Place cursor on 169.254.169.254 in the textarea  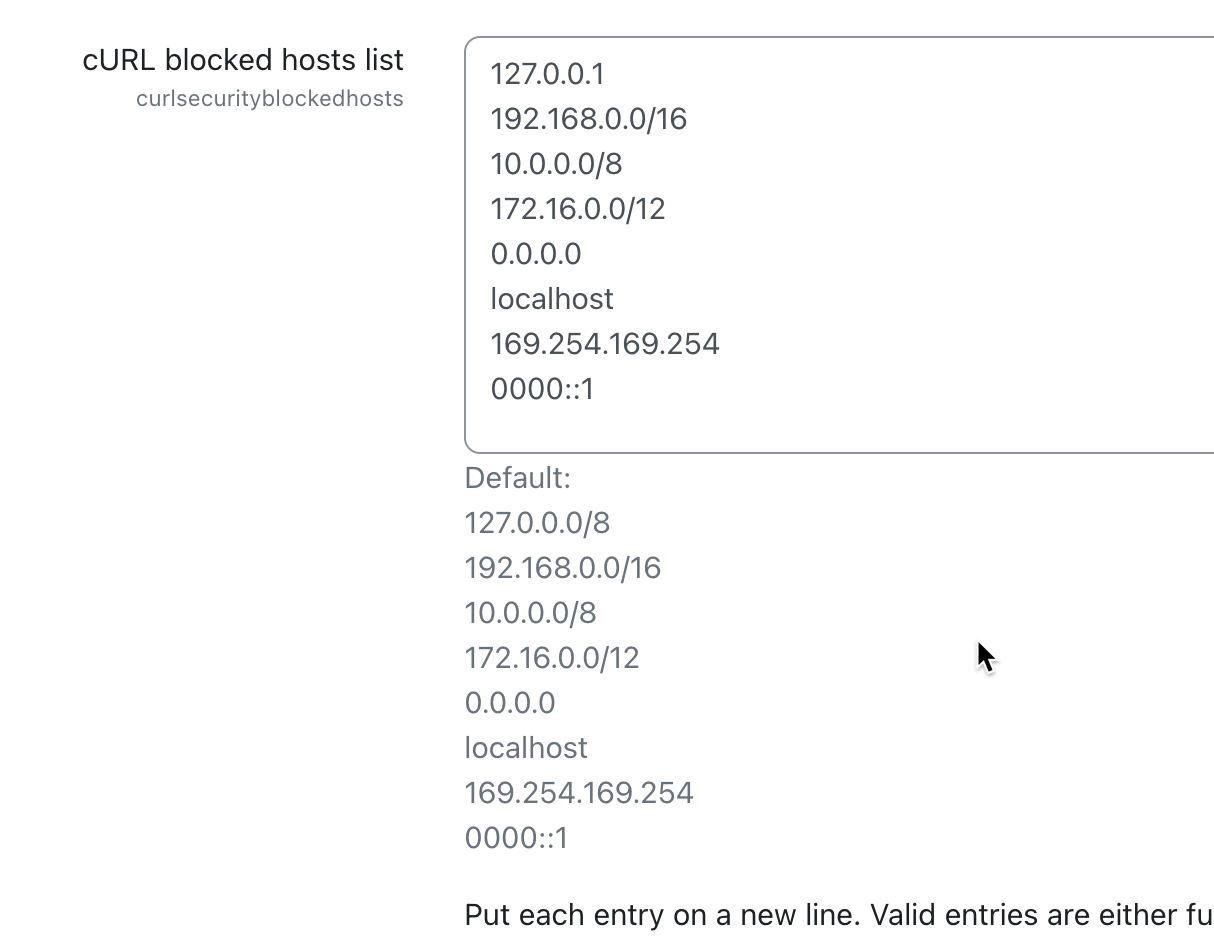pos(604,344)
